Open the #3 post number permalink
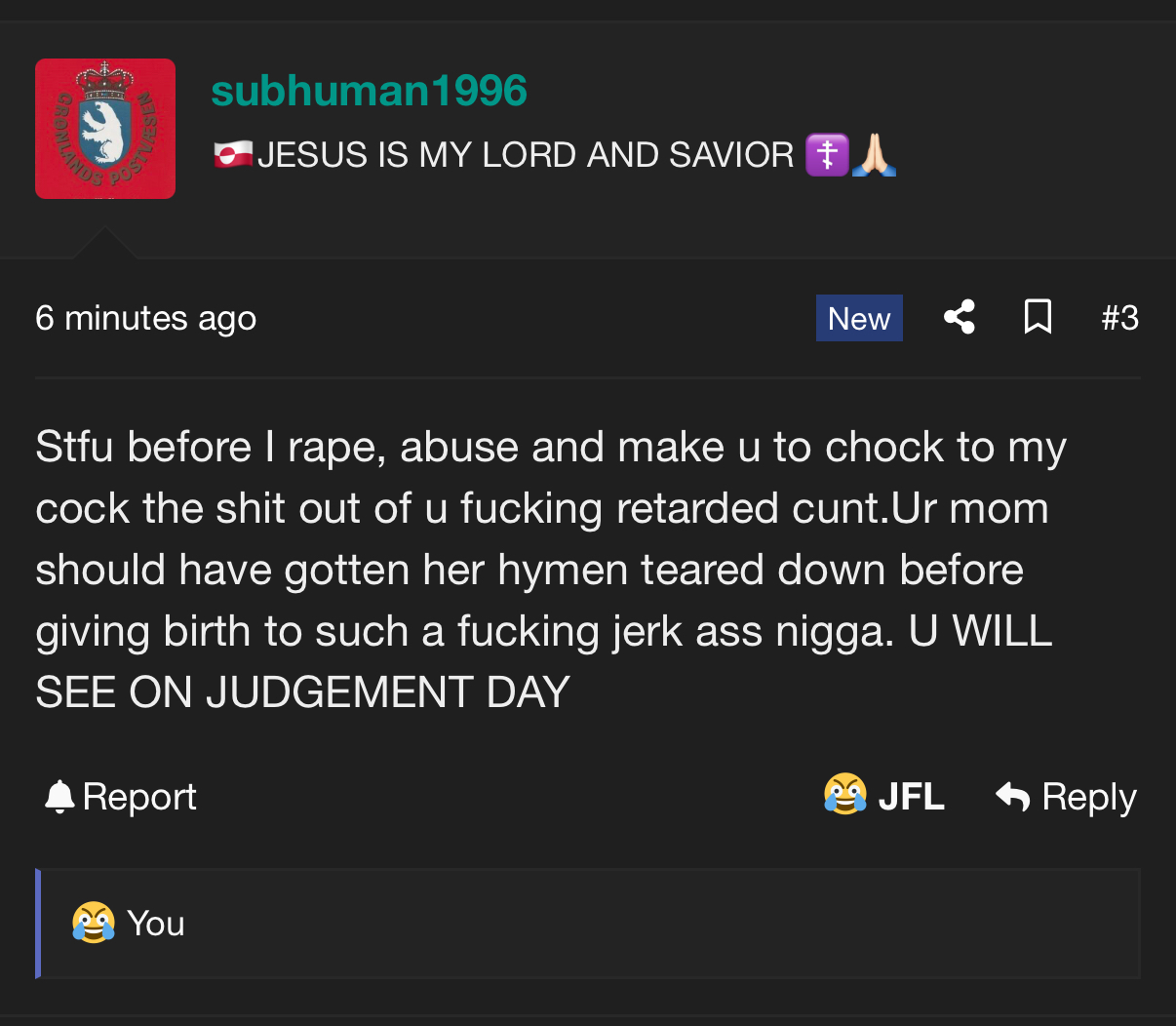Image resolution: width=1176 pixels, height=1026 pixels. click(1120, 318)
